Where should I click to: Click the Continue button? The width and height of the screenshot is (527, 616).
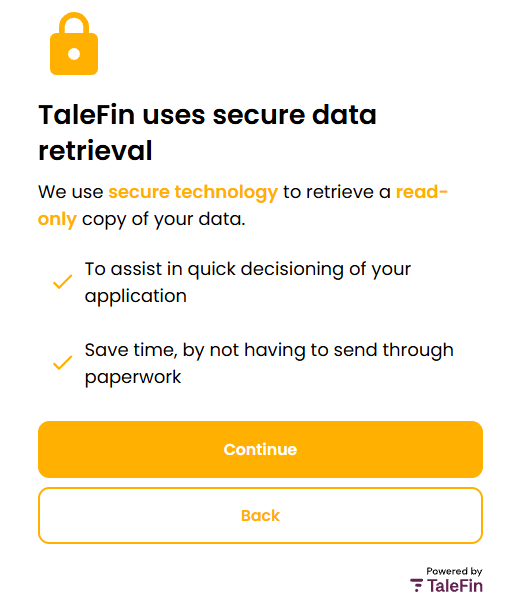(260, 449)
